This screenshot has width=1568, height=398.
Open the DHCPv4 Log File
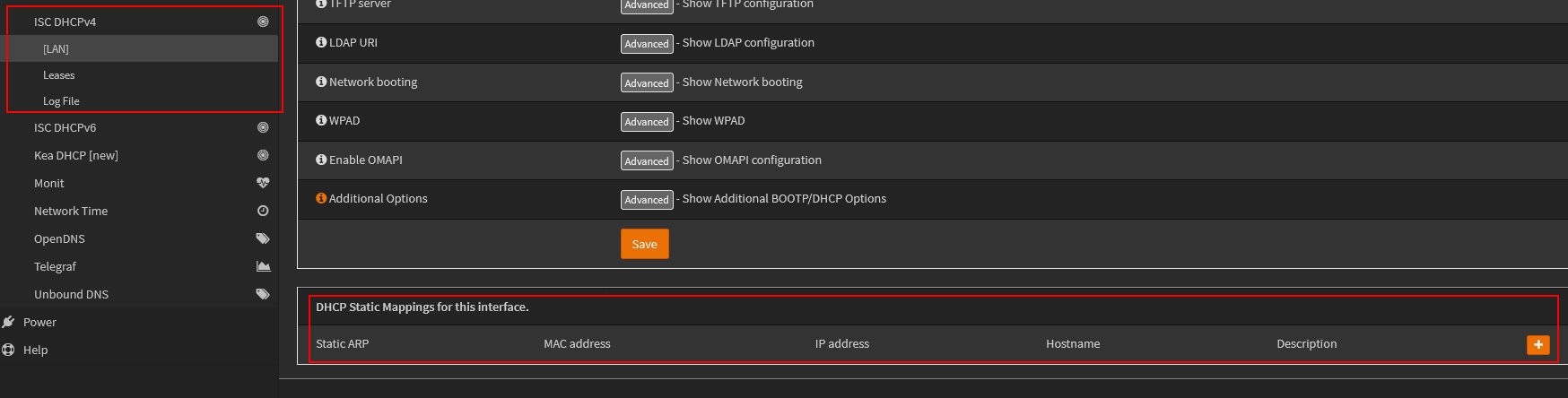(x=139, y=101)
